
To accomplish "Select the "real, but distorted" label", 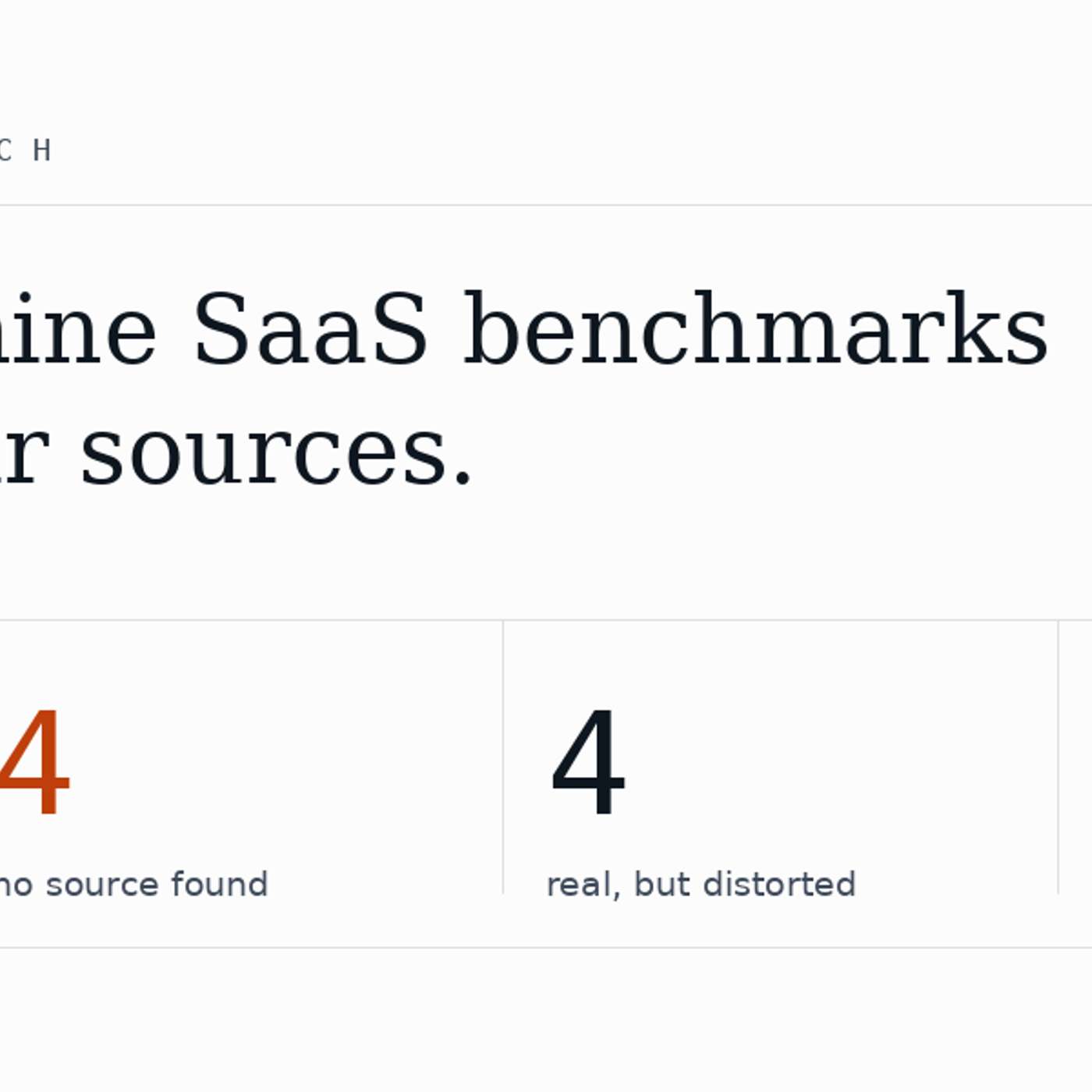I will 701,885.
